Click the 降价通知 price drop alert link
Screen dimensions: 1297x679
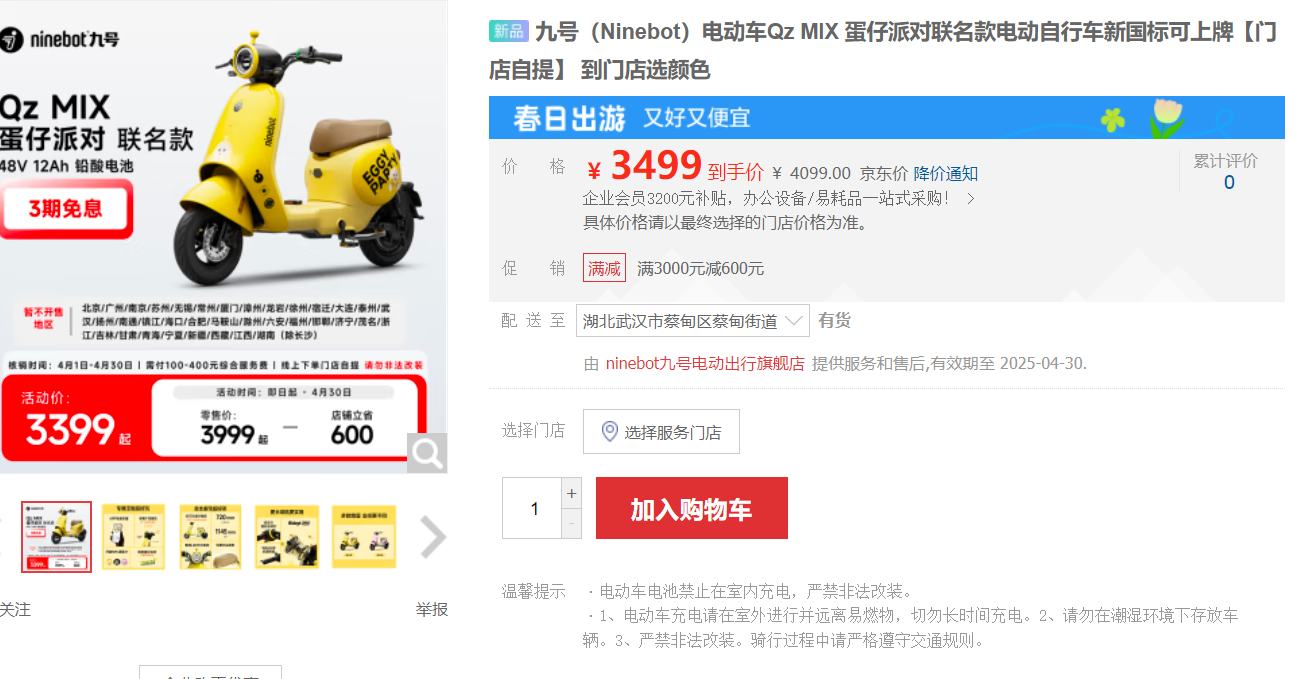point(945,173)
